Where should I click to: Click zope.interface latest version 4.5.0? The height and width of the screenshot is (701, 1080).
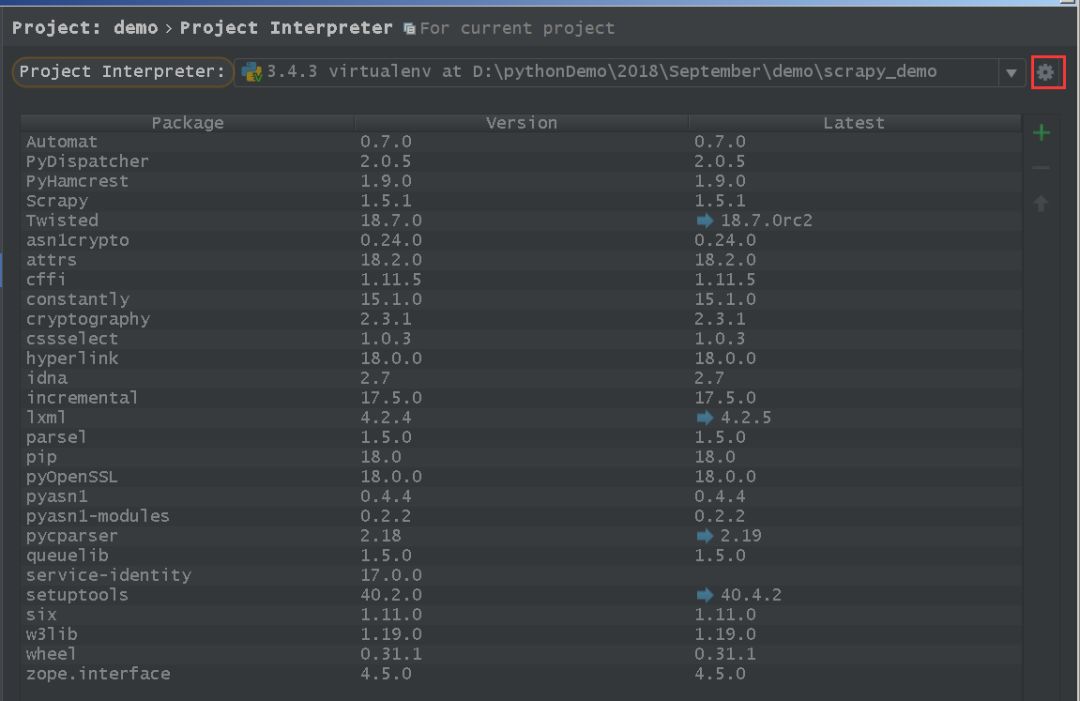point(720,674)
